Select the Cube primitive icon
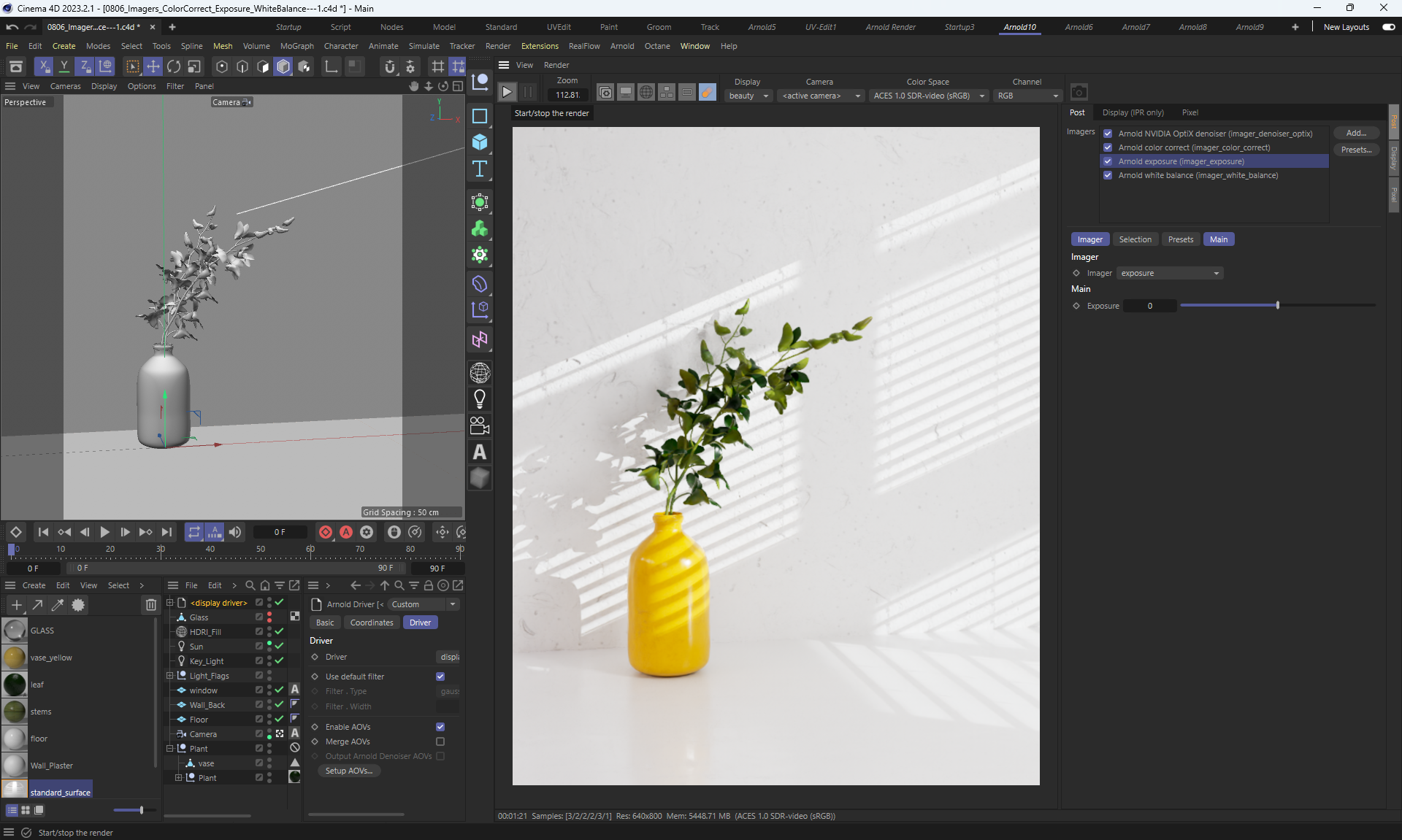The image size is (1402, 840). click(x=480, y=142)
